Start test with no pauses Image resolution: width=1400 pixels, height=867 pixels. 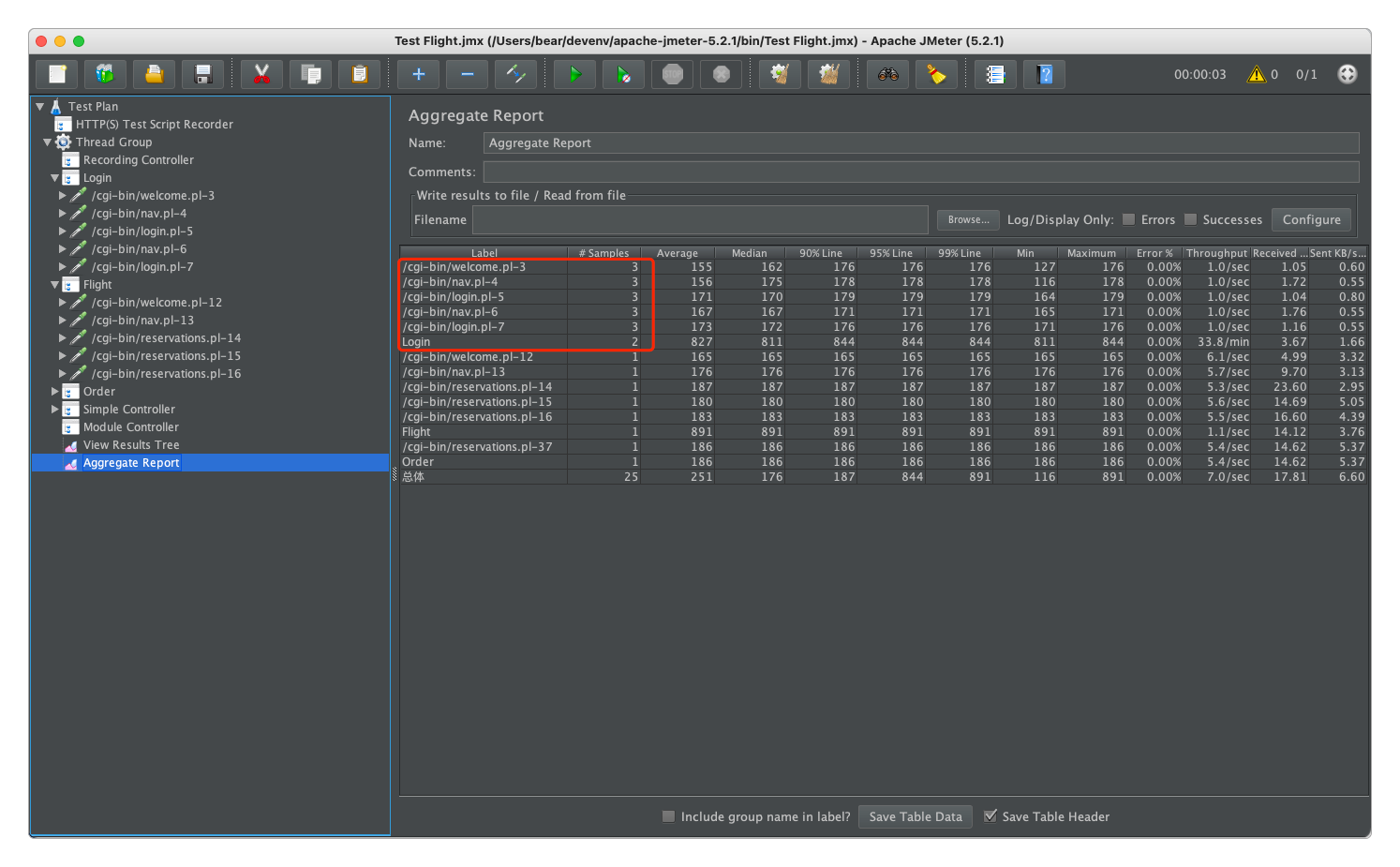click(623, 74)
